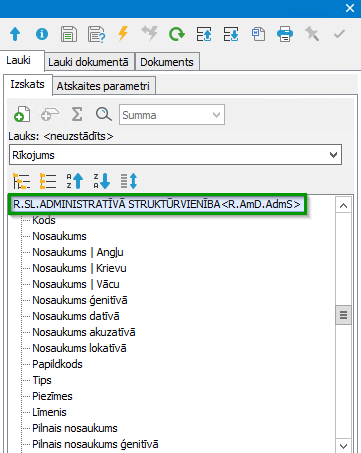Screen dimensions: 361x453
Task: Select the Izskats subtab
Action: [x=27, y=84]
